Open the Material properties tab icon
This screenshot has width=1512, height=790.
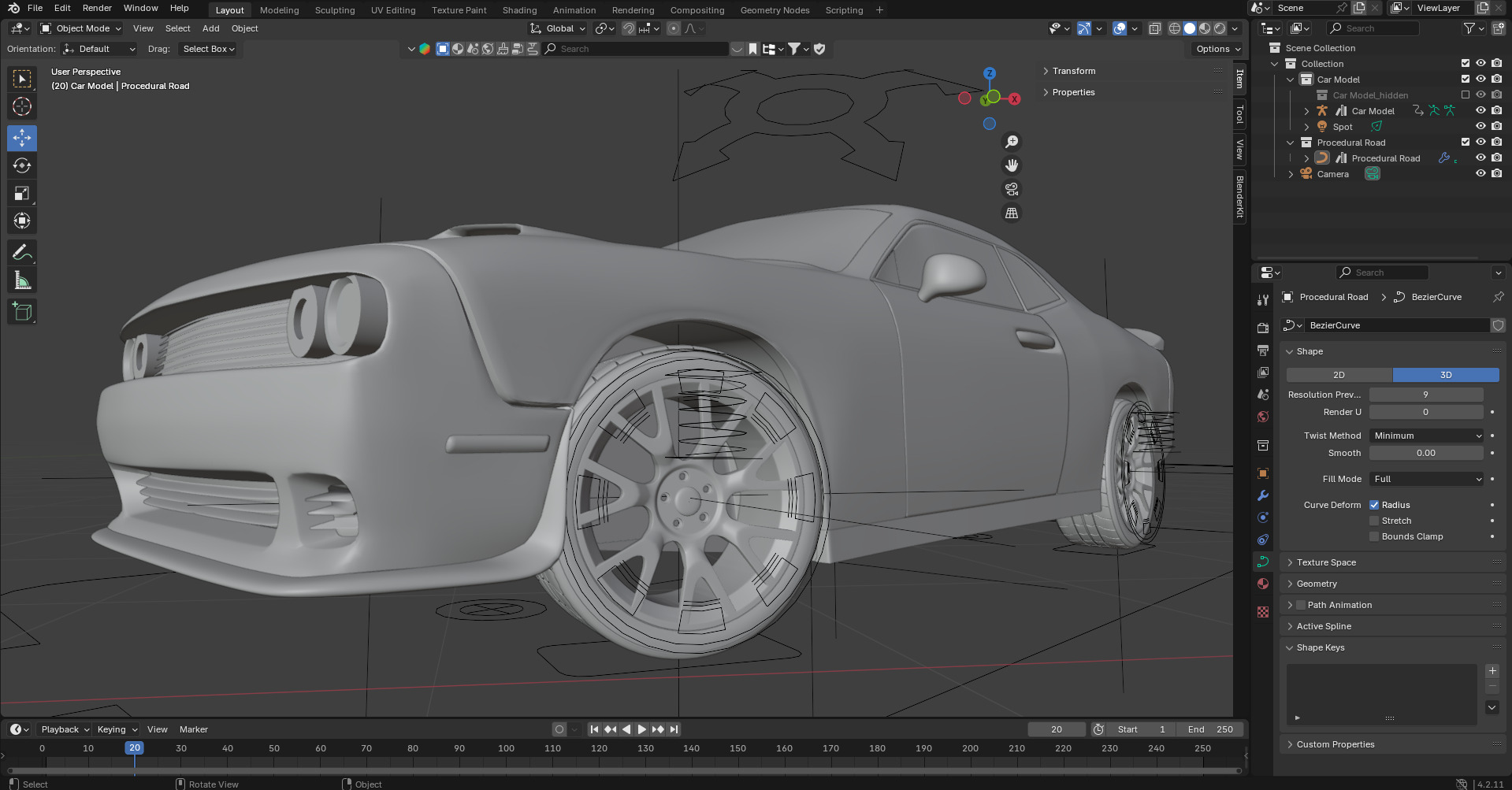(x=1263, y=584)
